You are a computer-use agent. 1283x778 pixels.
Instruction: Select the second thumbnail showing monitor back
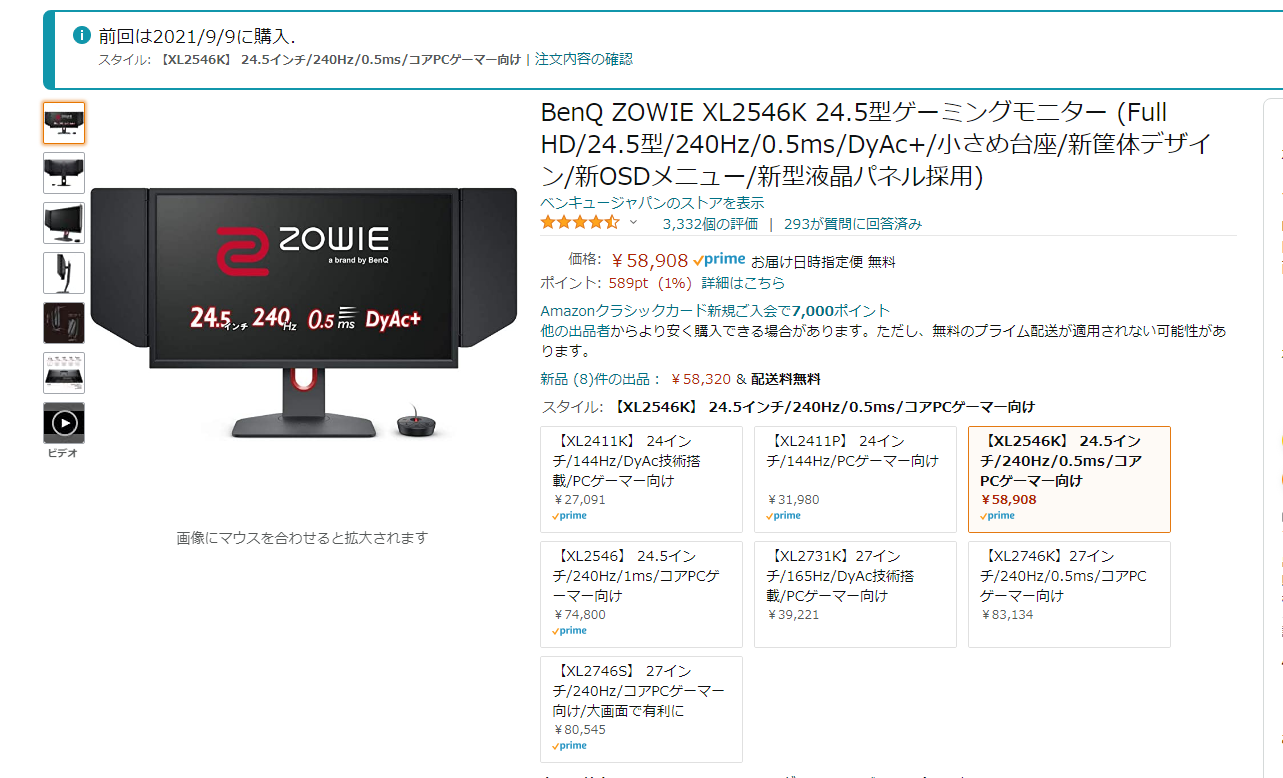64,173
